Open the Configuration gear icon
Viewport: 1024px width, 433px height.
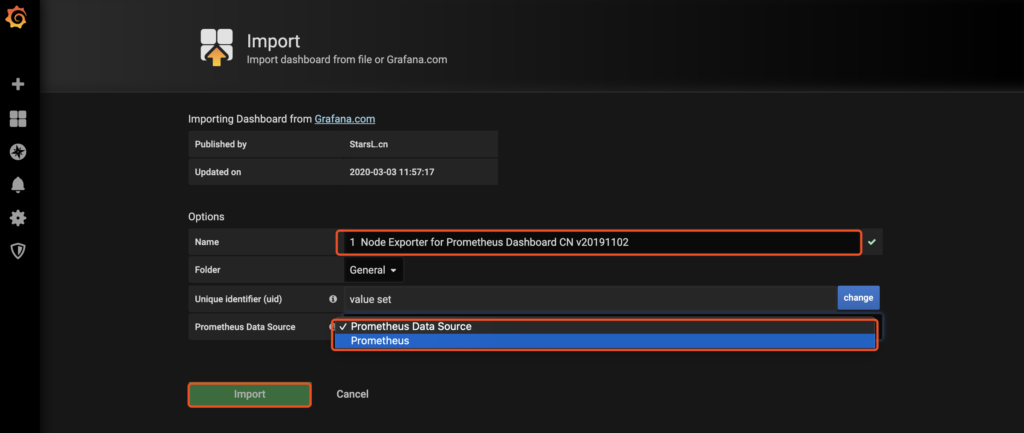pyautogui.click(x=18, y=218)
